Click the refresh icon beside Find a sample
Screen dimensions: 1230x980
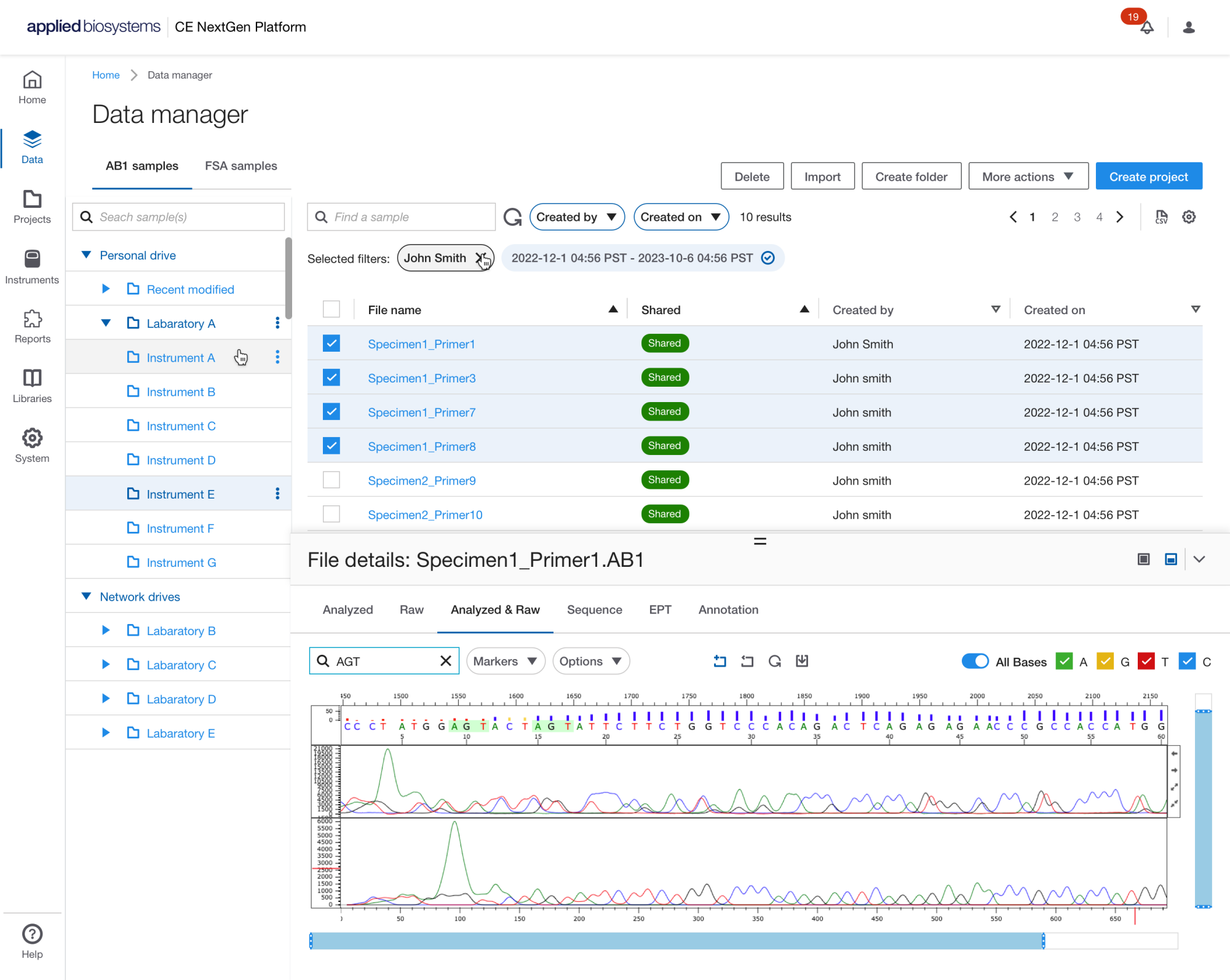(512, 217)
